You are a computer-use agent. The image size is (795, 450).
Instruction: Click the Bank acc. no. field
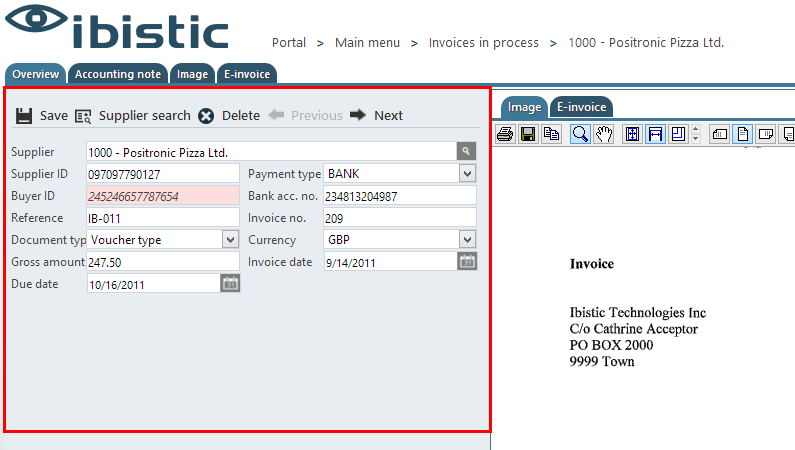tap(400, 196)
